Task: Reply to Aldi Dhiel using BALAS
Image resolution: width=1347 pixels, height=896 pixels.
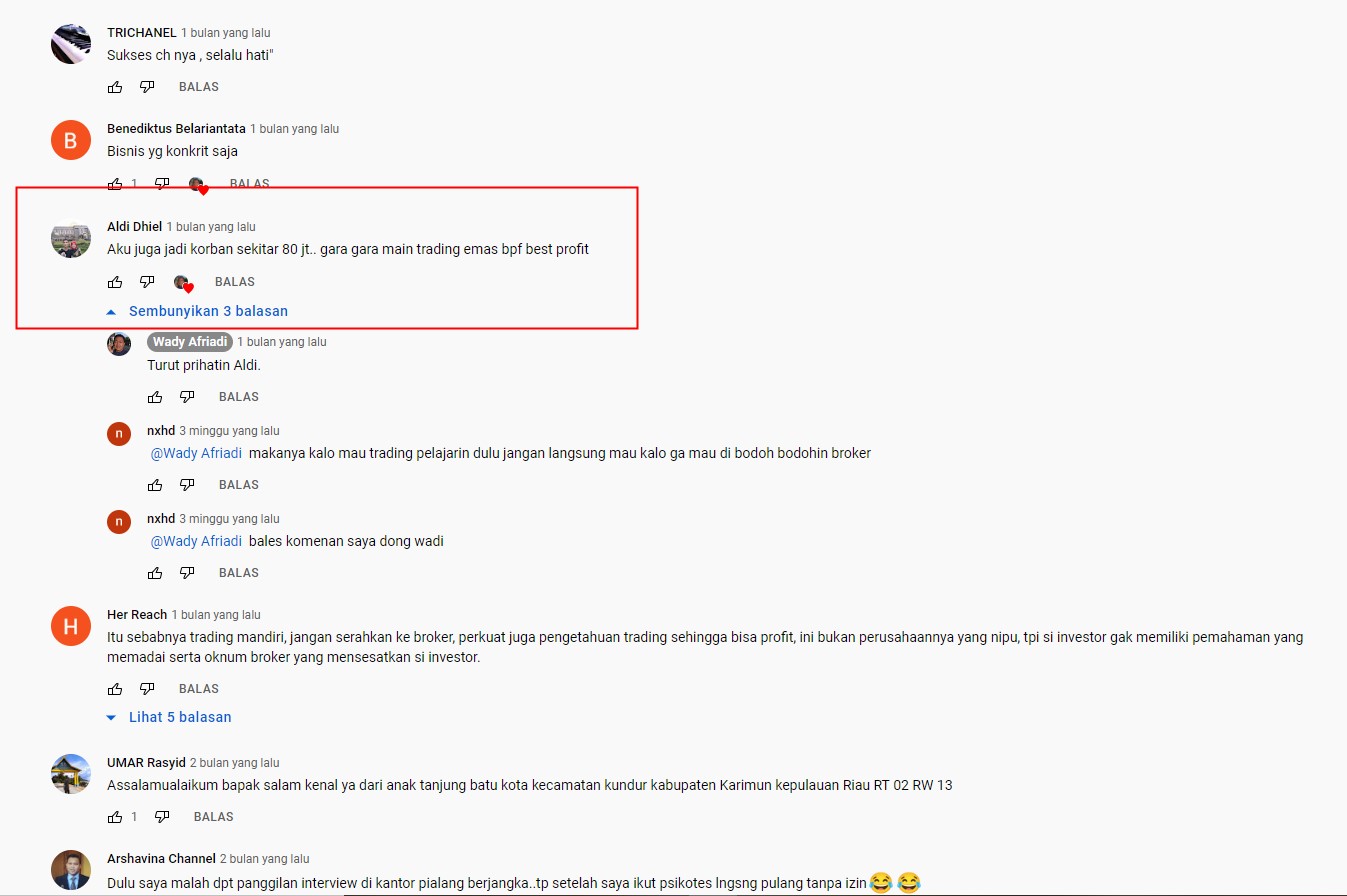Action: [x=235, y=282]
